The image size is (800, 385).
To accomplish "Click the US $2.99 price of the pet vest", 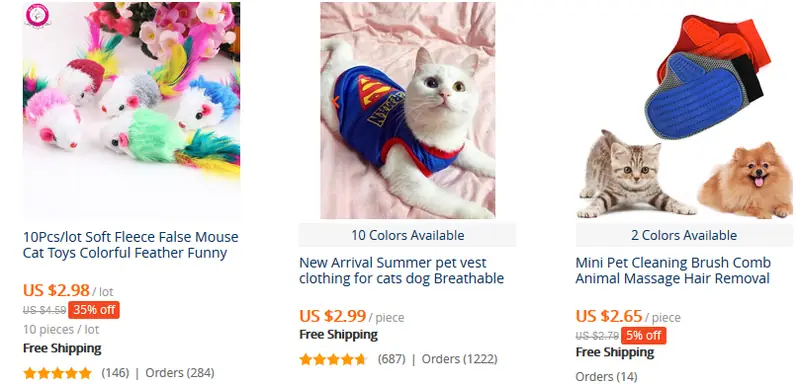I will coord(333,317).
